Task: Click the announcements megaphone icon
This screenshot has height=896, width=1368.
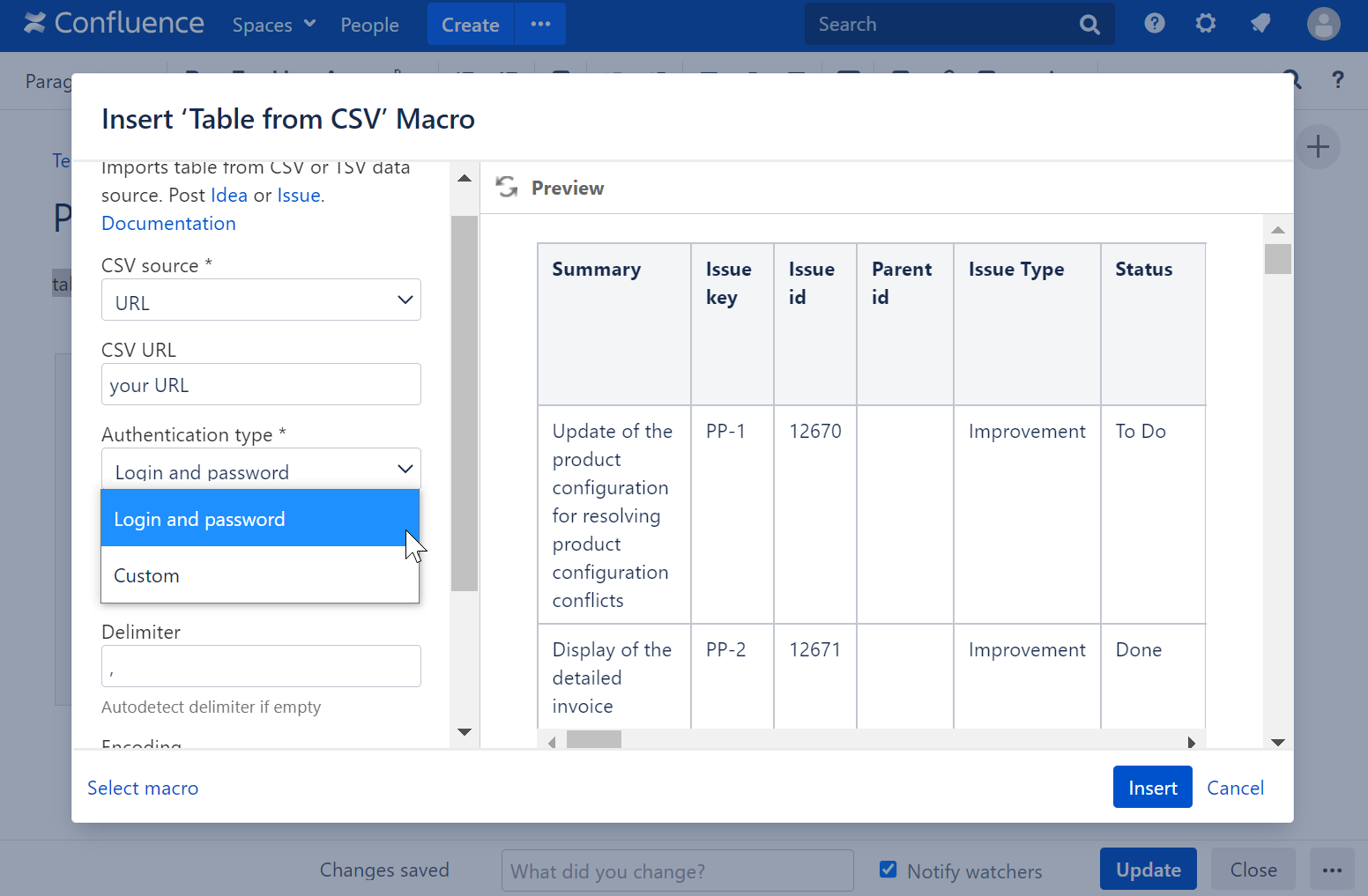Action: point(1260,24)
